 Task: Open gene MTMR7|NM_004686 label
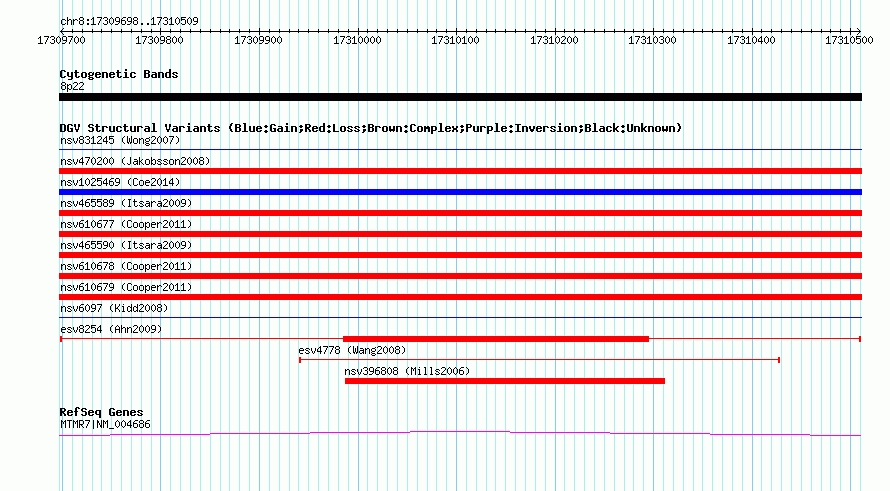tap(105, 425)
